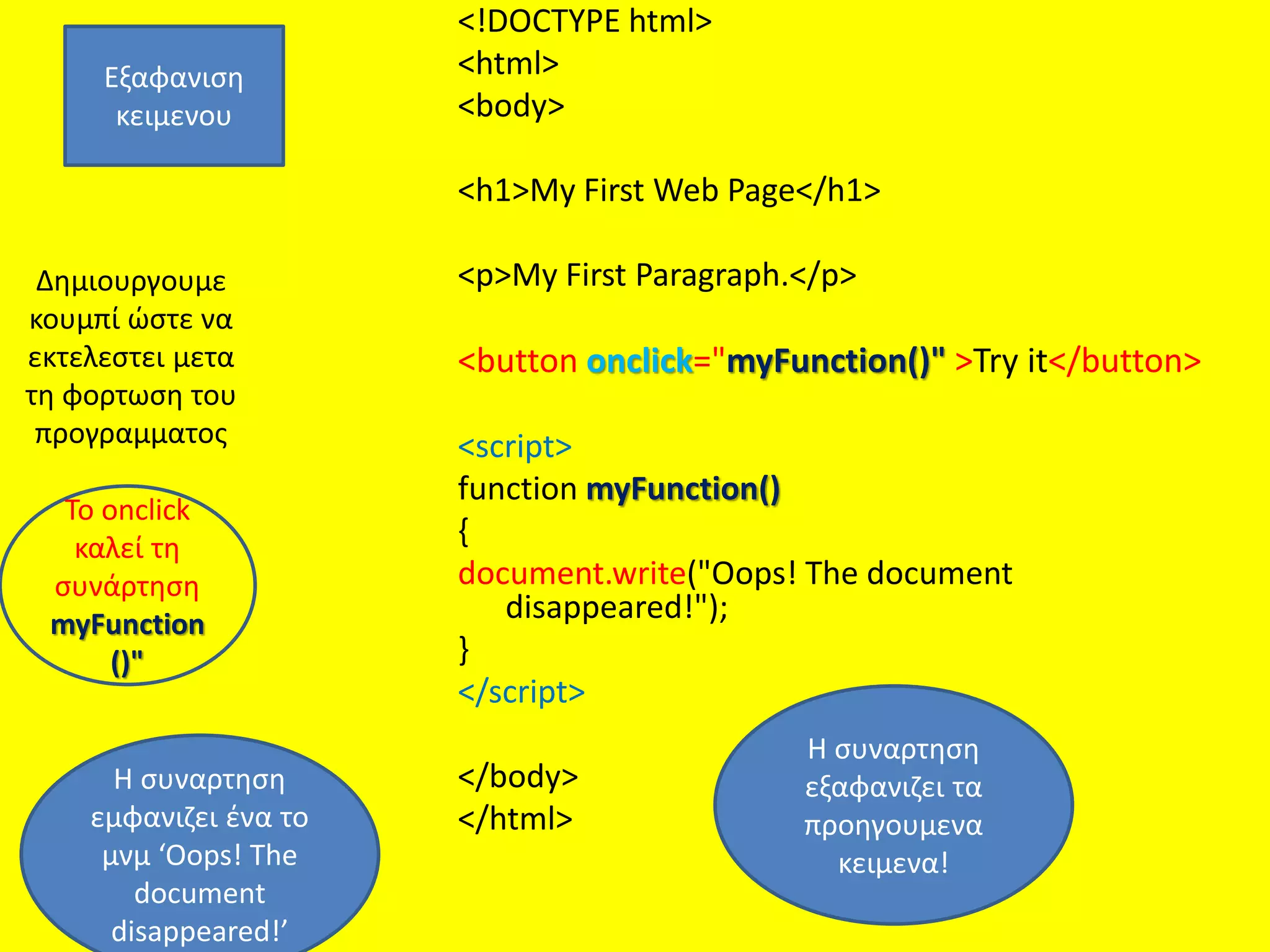Screen dimensions: 1270x952
Task: Click the 'onclick' attribute in the button tag
Action: point(639,361)
